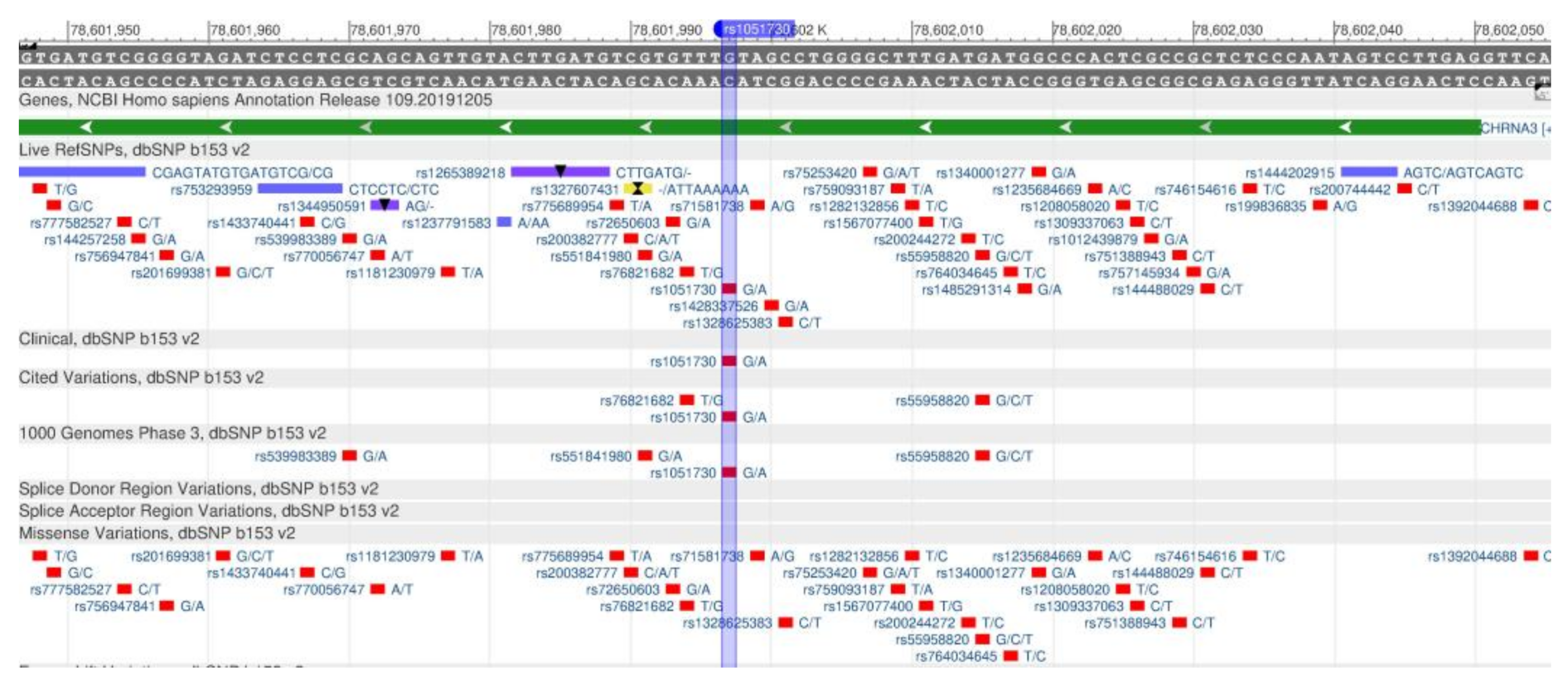This screenshot has width=1568, height=686.
Task: Click rs1235684669 in the Missense Variations track
Action: point(1036,556)
